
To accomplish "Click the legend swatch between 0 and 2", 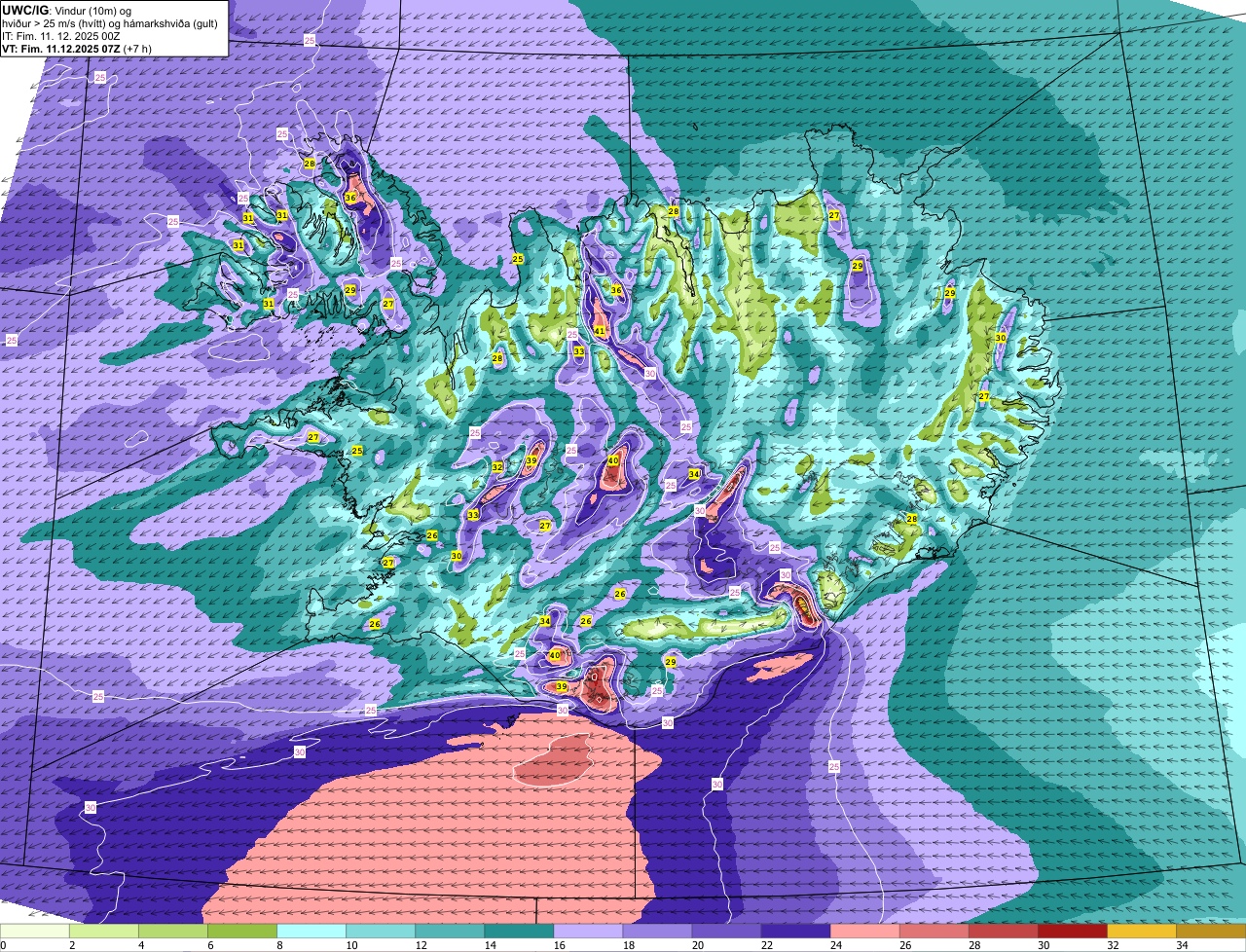I will [35, 932].
